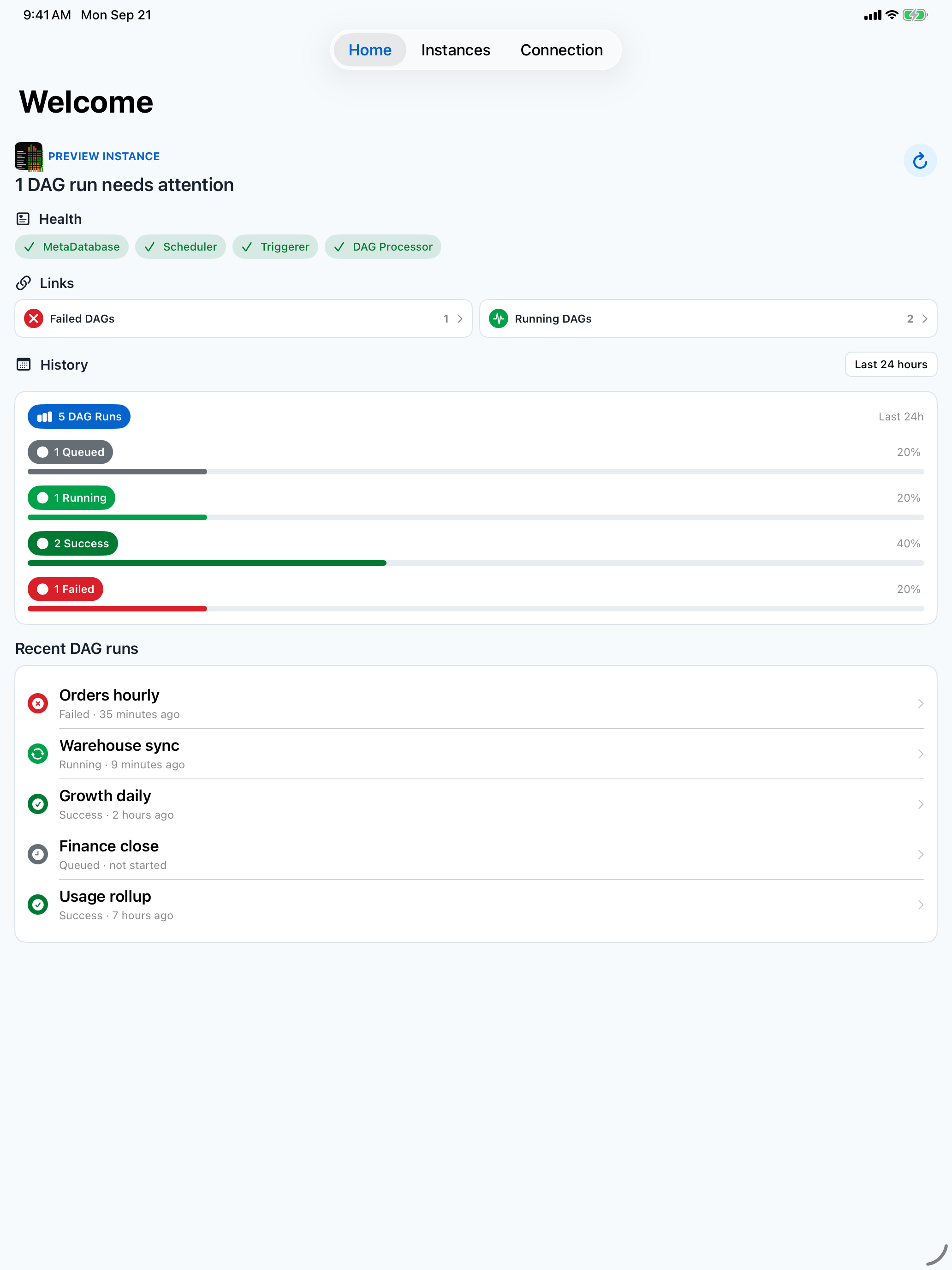
Task: Click the 2 Success status badge
Action: [x=73, y=544]
